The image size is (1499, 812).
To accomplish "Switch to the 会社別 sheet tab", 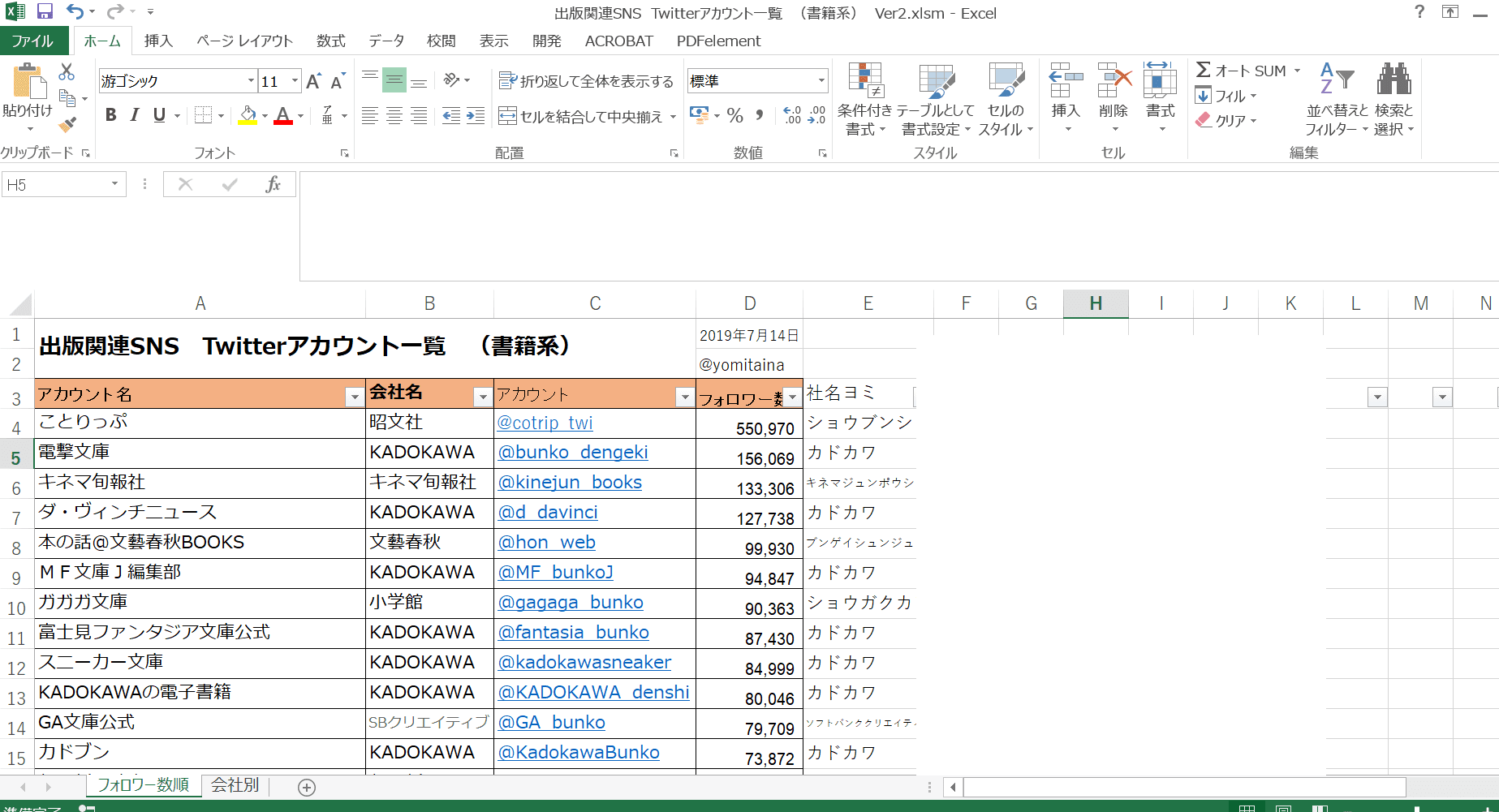I will pos(235,785).
